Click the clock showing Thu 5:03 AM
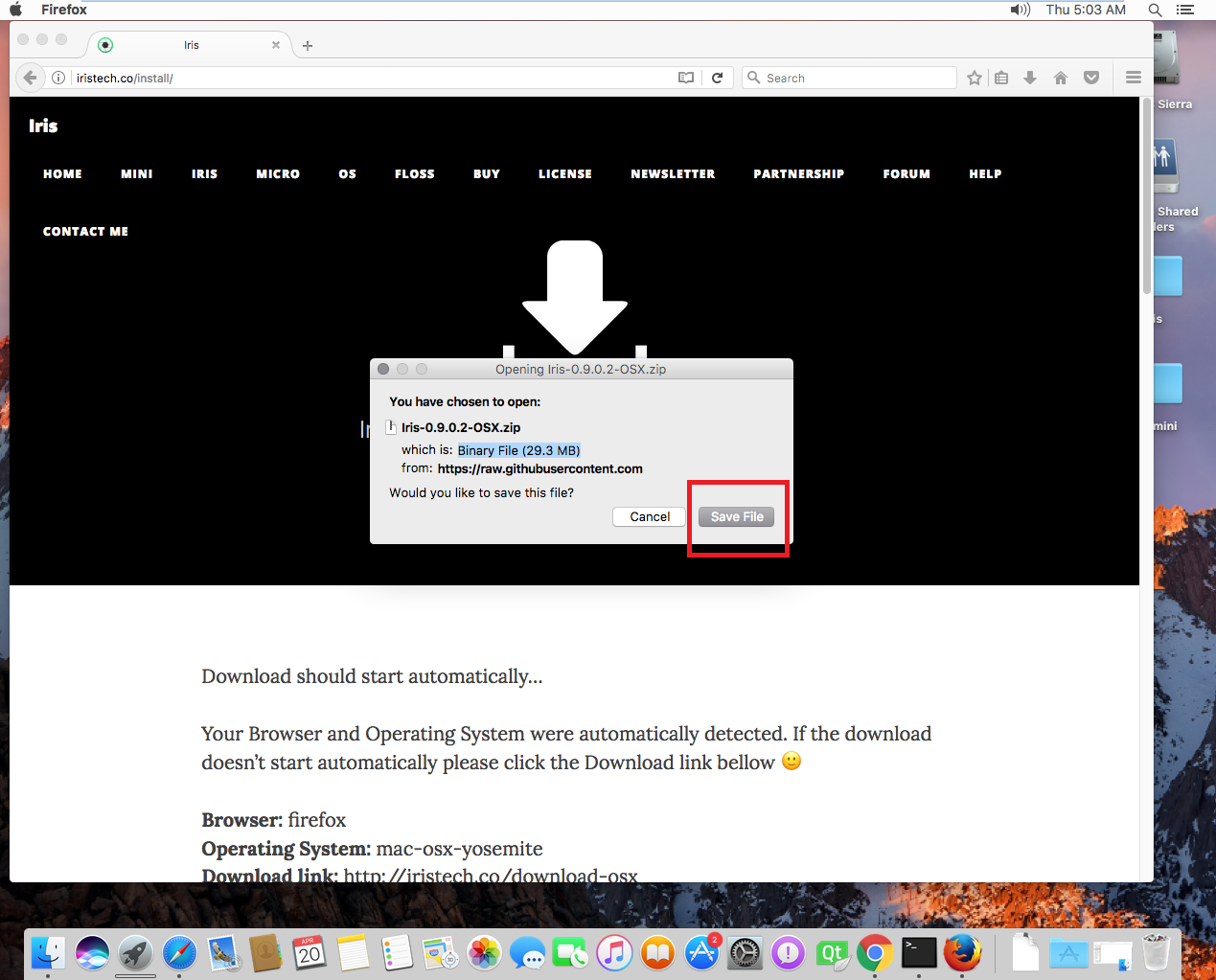1216x980 pixels. [x=1086, y=10]
